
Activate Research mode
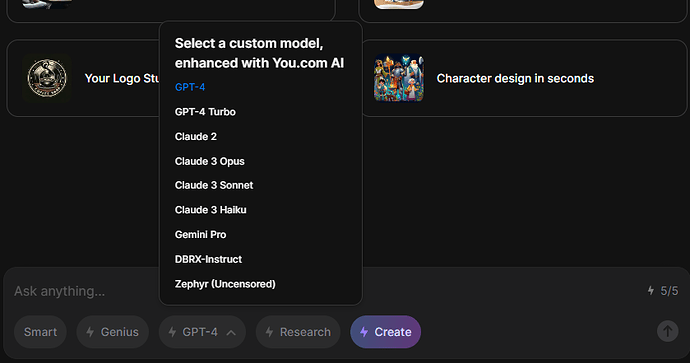[298, 332]
